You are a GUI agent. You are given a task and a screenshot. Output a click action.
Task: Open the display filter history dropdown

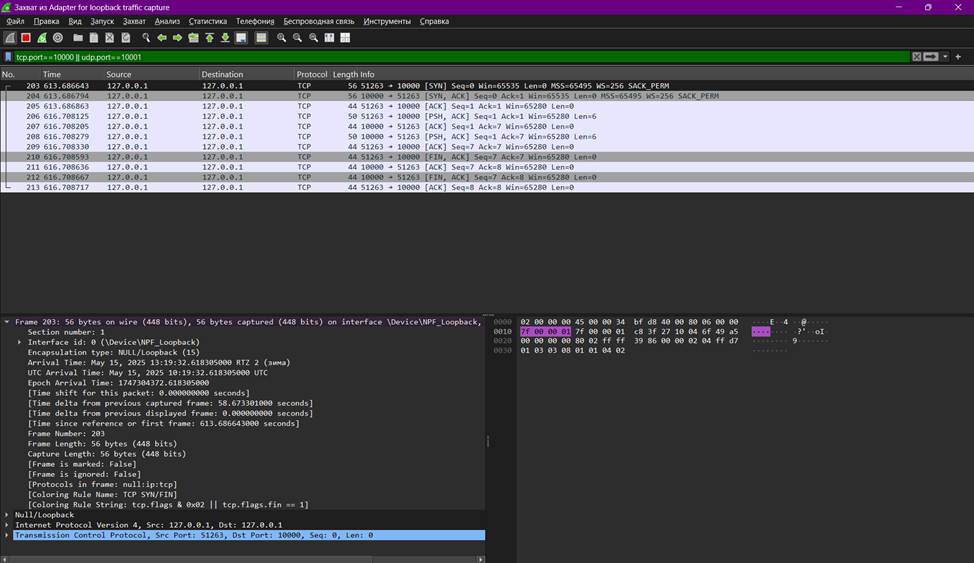click(945, 57)
